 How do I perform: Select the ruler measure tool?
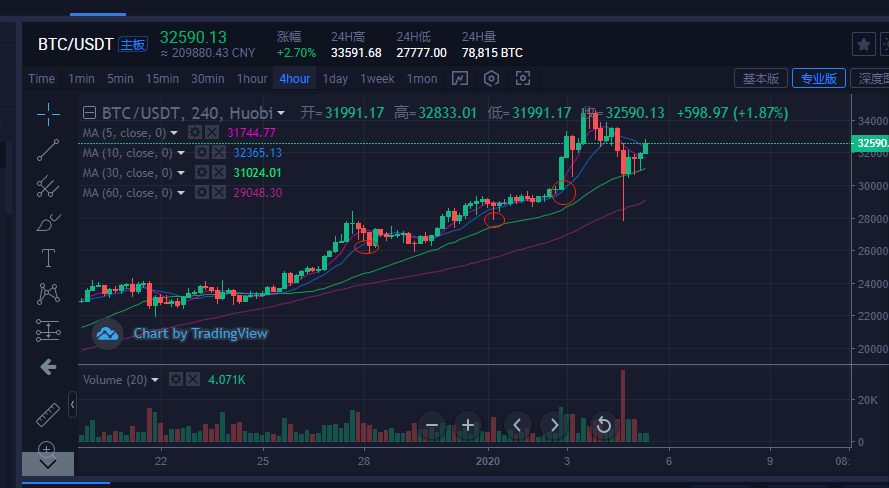click(x=48, y=414)
